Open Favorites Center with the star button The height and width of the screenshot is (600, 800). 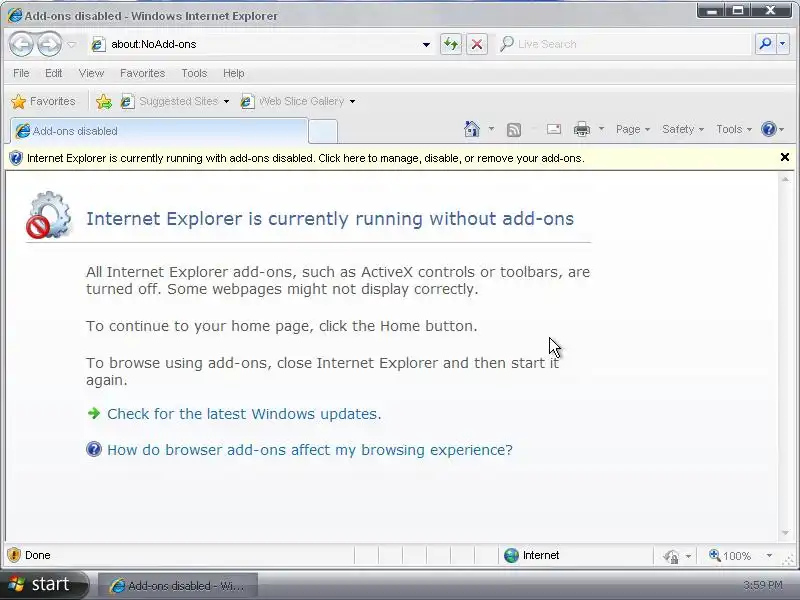[43, 102]
